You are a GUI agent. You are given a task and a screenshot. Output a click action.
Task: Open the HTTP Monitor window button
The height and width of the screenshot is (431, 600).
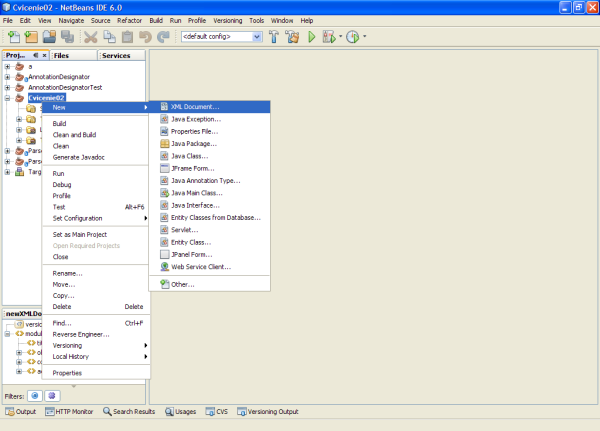[x=69, y=411]
